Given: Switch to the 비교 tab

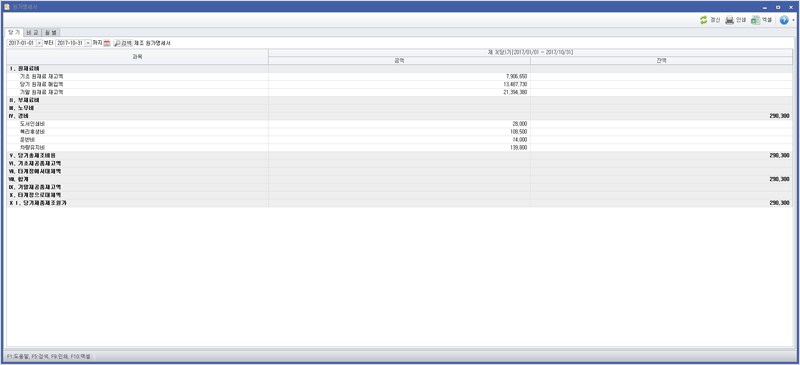Looking at the screenshot, I should point(33,32).
